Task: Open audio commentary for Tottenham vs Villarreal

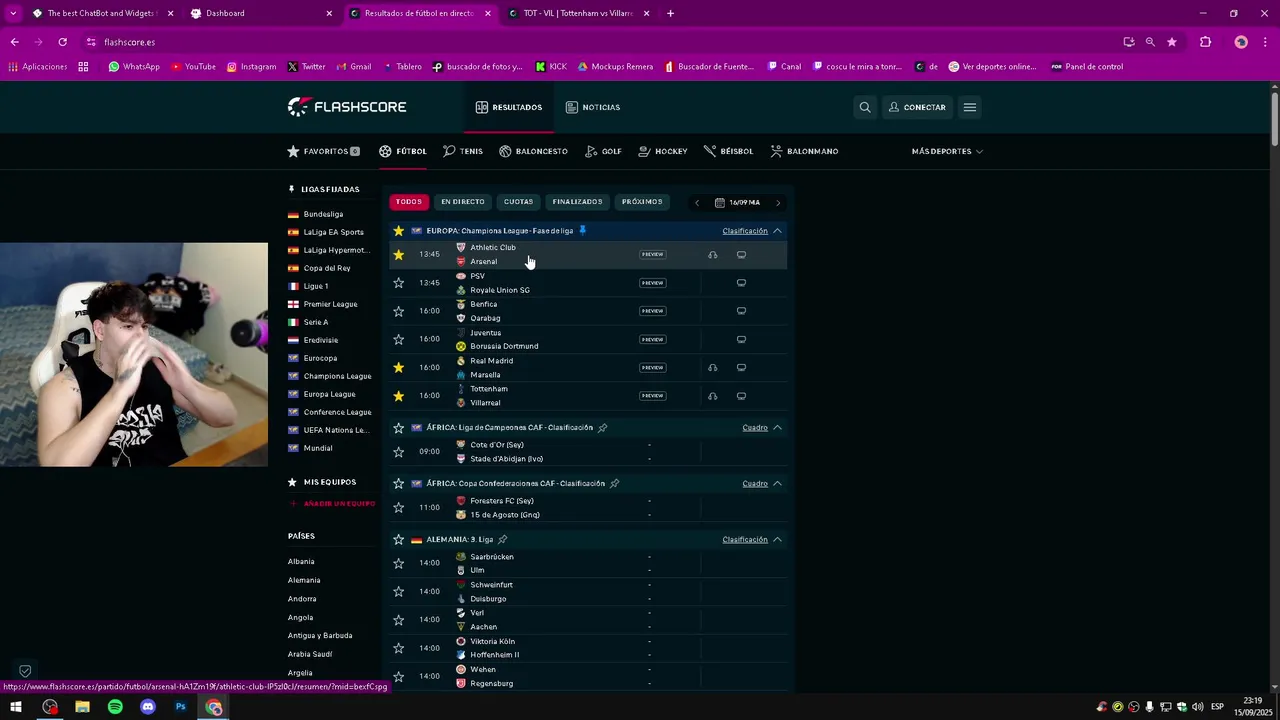Action: click(x=712, y=396)
